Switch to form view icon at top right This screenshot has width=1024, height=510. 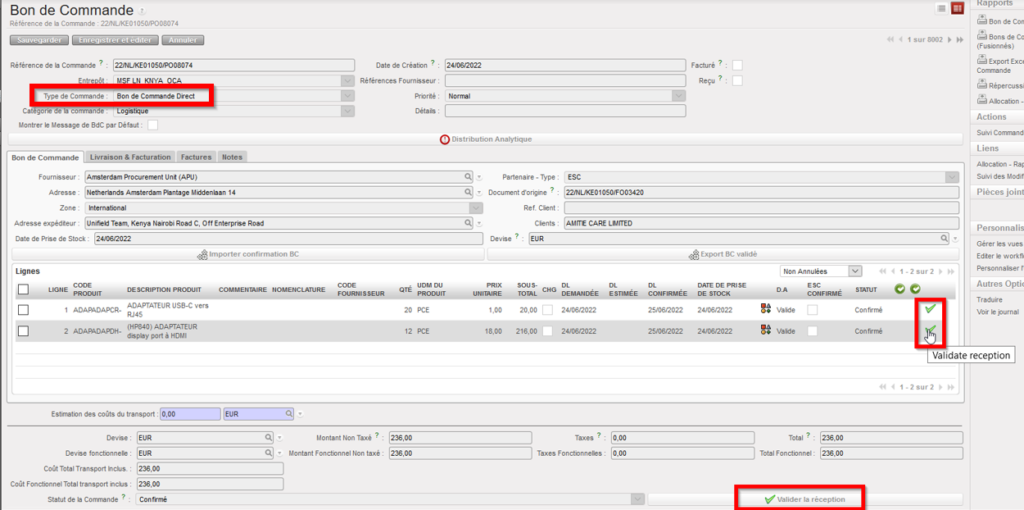[957, 8]
